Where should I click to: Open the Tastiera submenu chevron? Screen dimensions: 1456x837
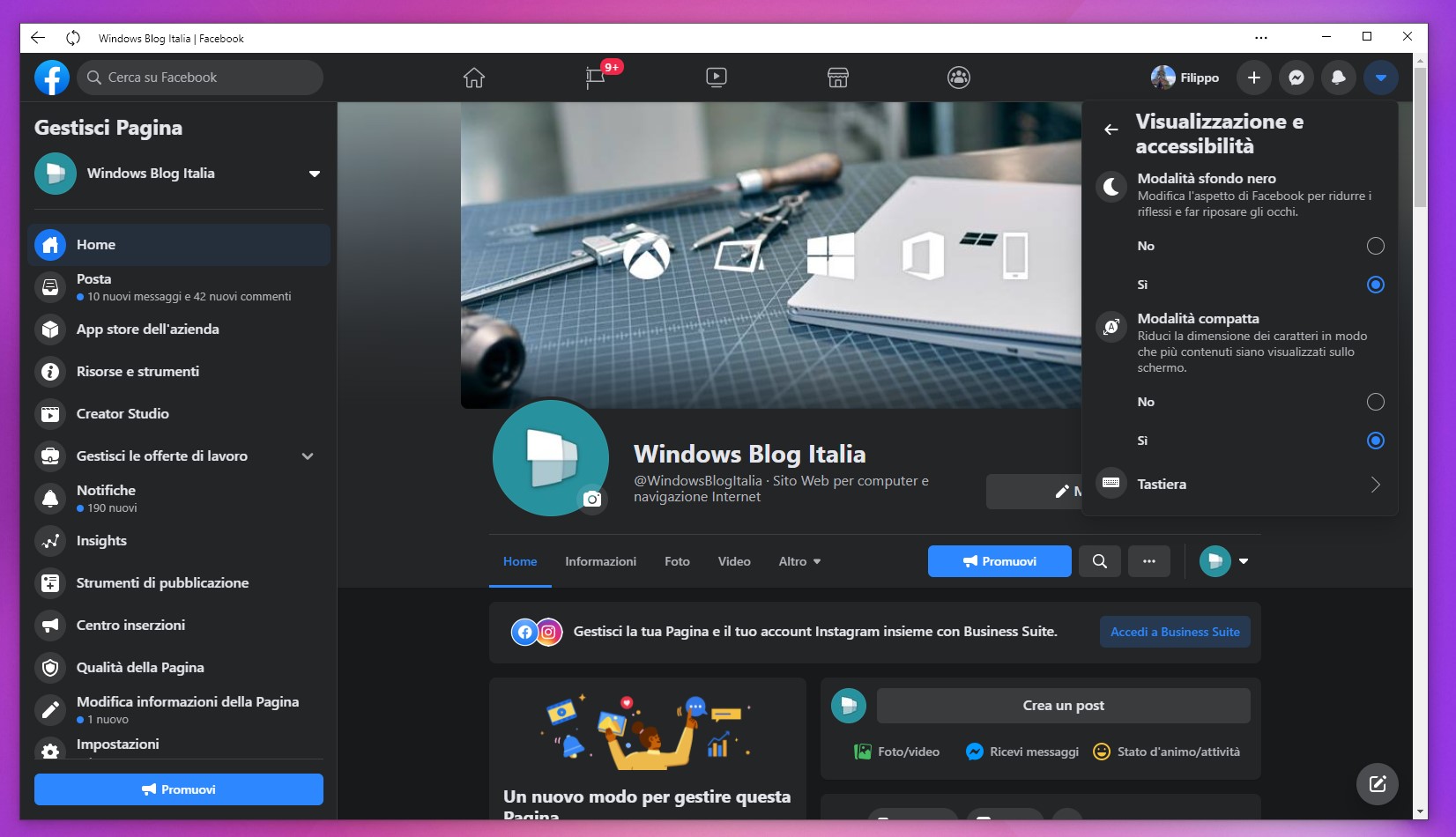(1375, 485)
